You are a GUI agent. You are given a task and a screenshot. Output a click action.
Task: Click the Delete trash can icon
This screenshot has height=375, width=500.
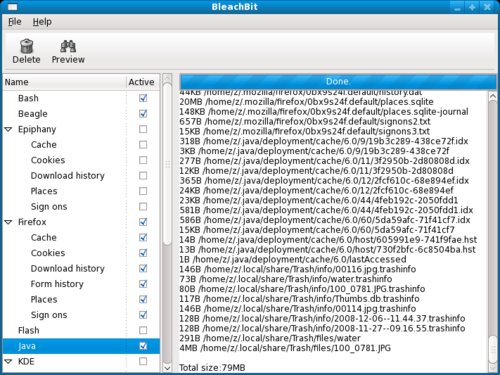coord(27,46)
